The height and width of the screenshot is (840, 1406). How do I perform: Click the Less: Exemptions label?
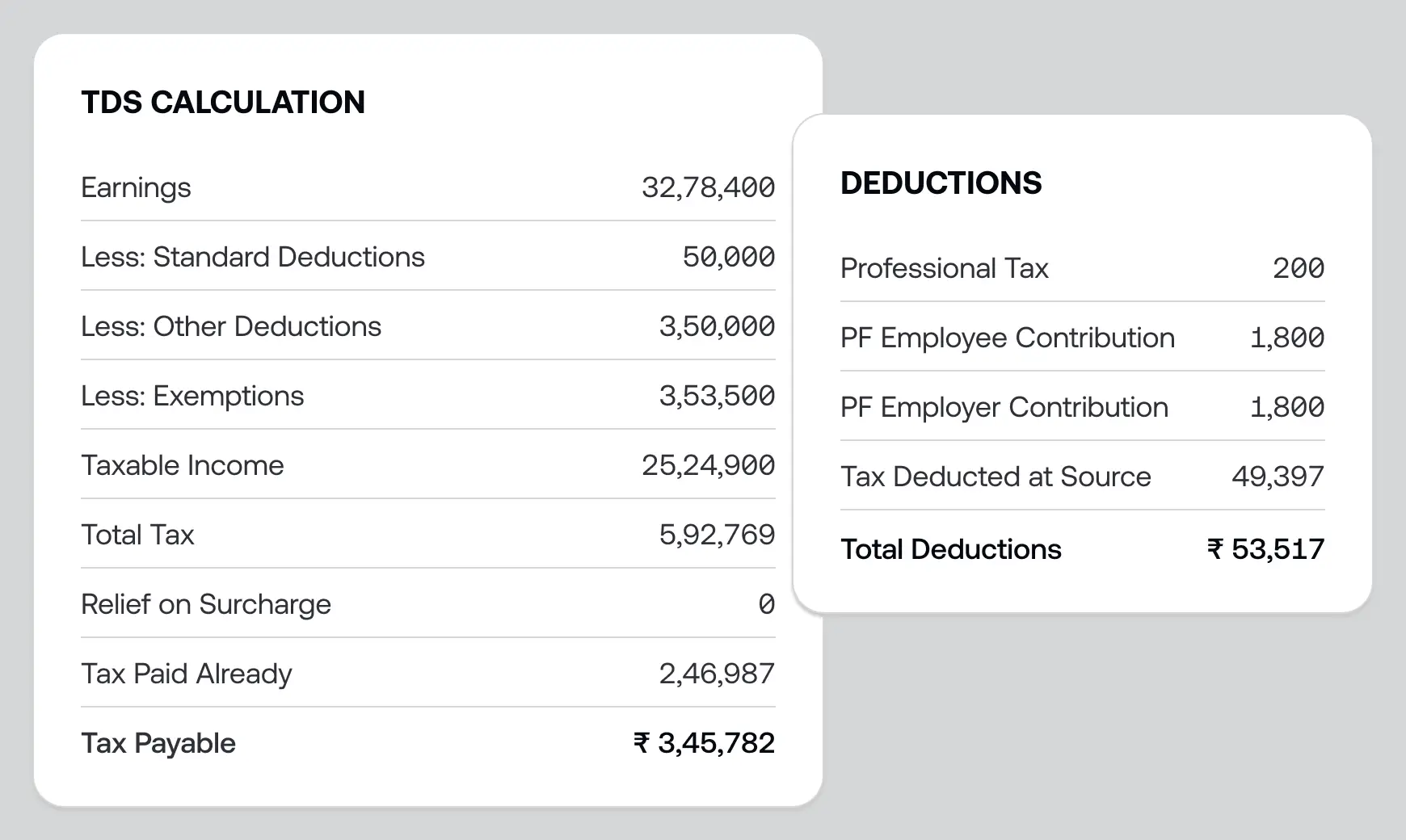click(192, 396)
